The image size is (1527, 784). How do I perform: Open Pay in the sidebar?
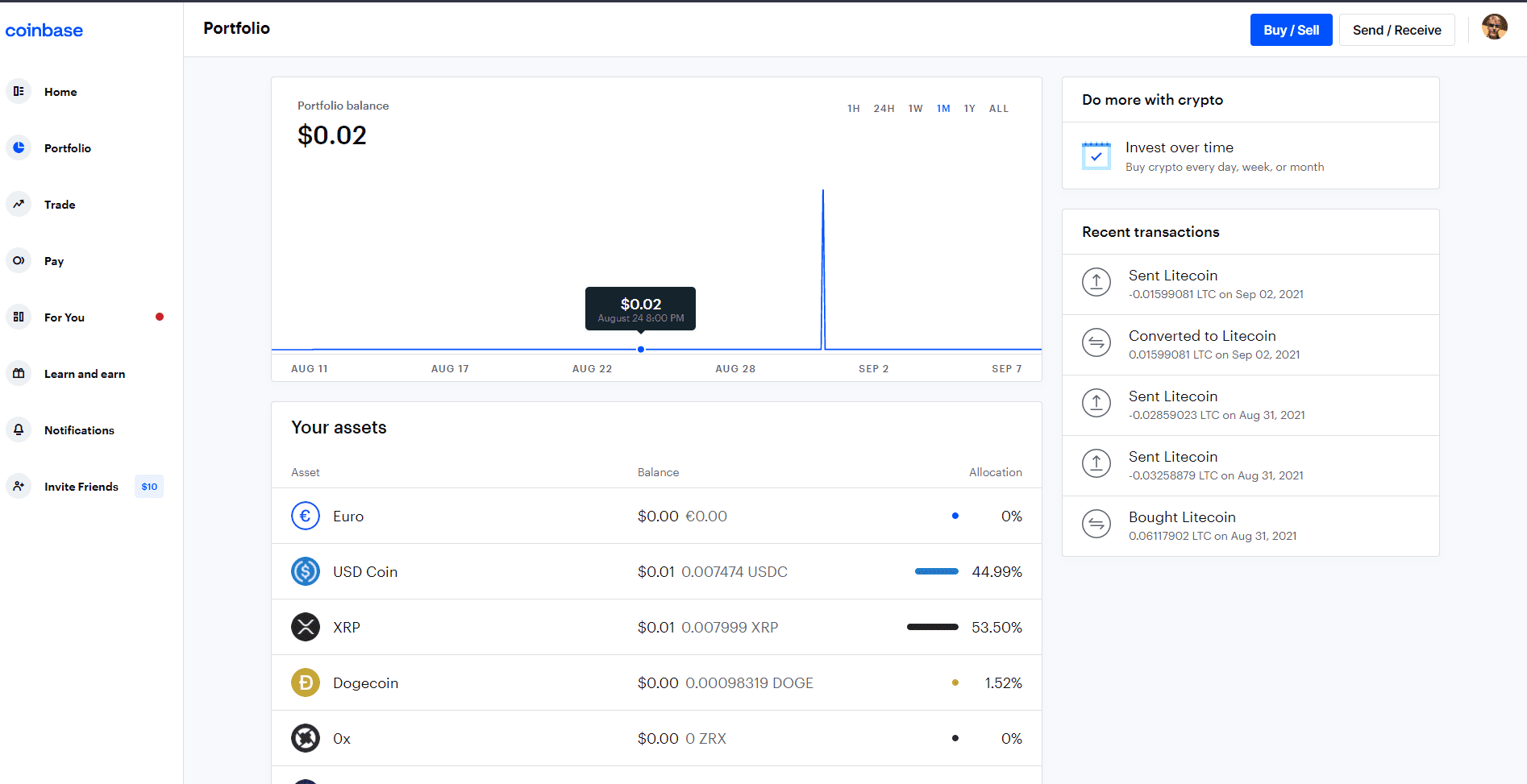(x=54, y=261)
